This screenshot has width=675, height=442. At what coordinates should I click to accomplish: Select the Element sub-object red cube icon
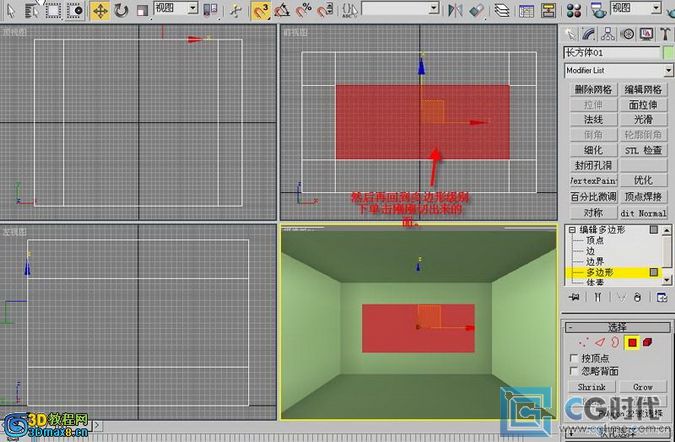click(647, 343)
